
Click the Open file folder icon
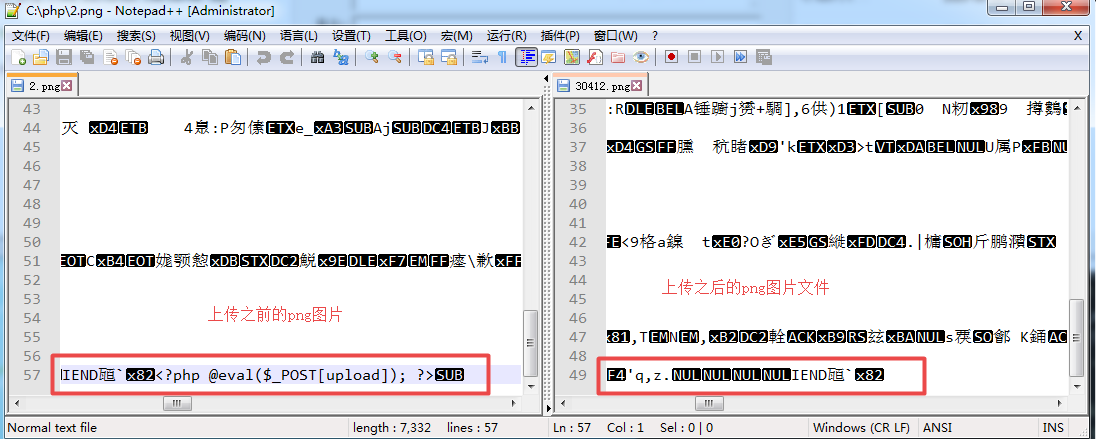tap(41, 57)
